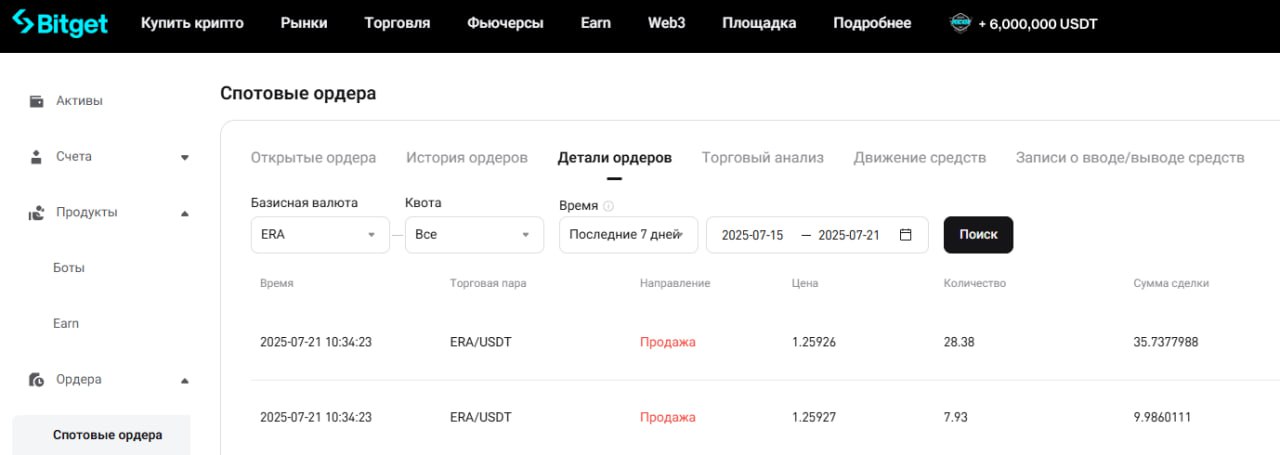The width and height of the screenshot is (1280, 455).
Task: Click the Bitget logo
Action: (x=60, y=23)
